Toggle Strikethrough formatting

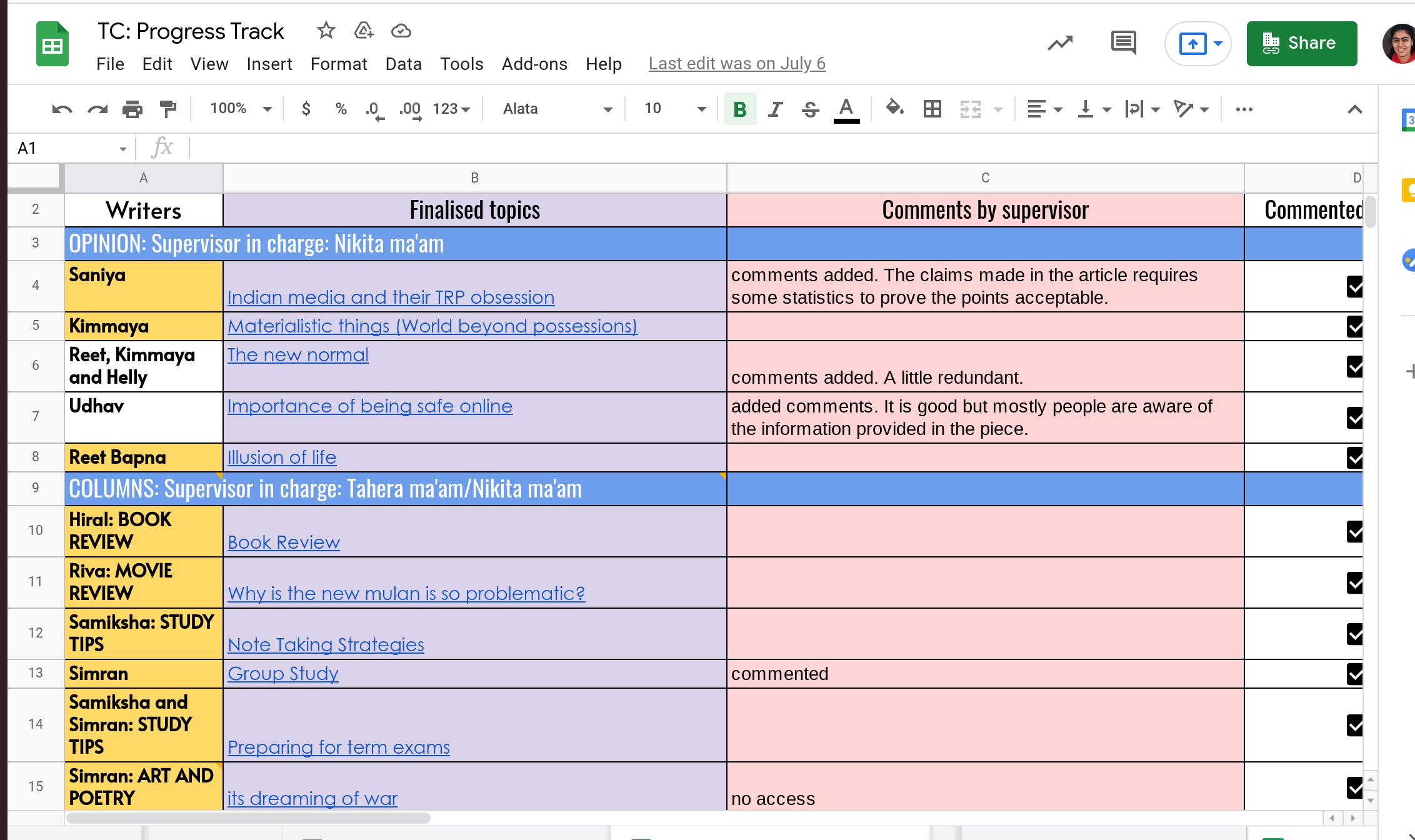click(x=811, y=109)
